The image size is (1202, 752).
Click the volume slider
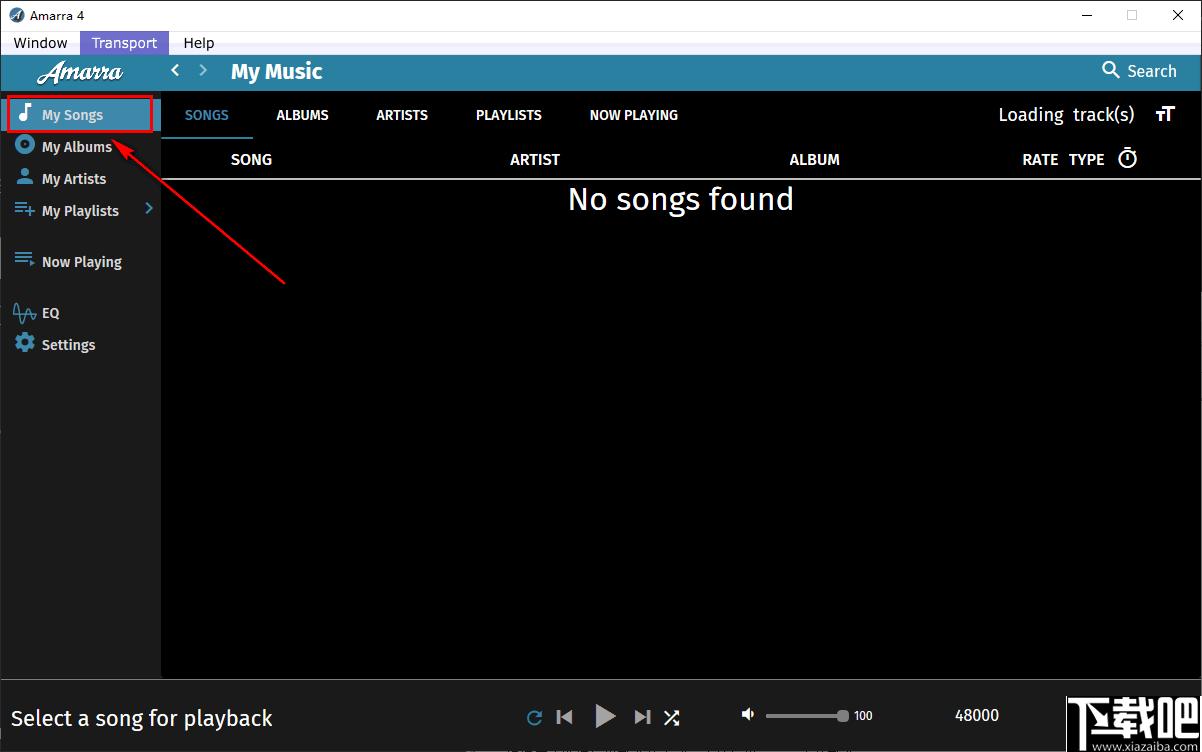(x=807, y=715)
